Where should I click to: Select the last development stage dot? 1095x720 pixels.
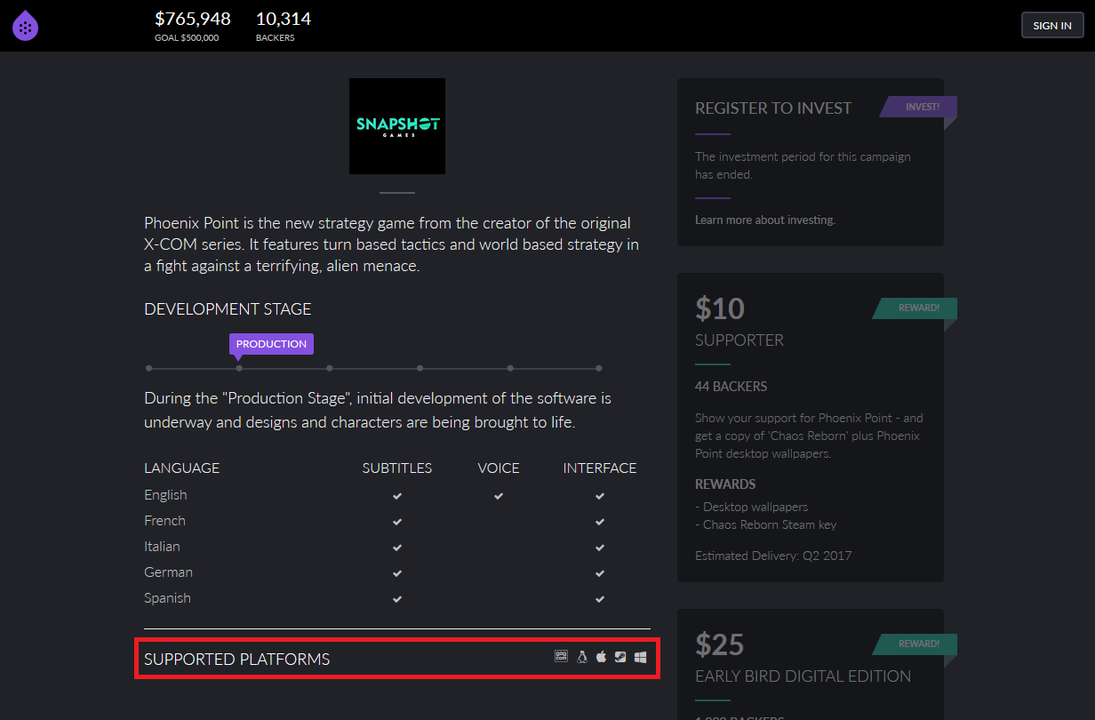599,368
